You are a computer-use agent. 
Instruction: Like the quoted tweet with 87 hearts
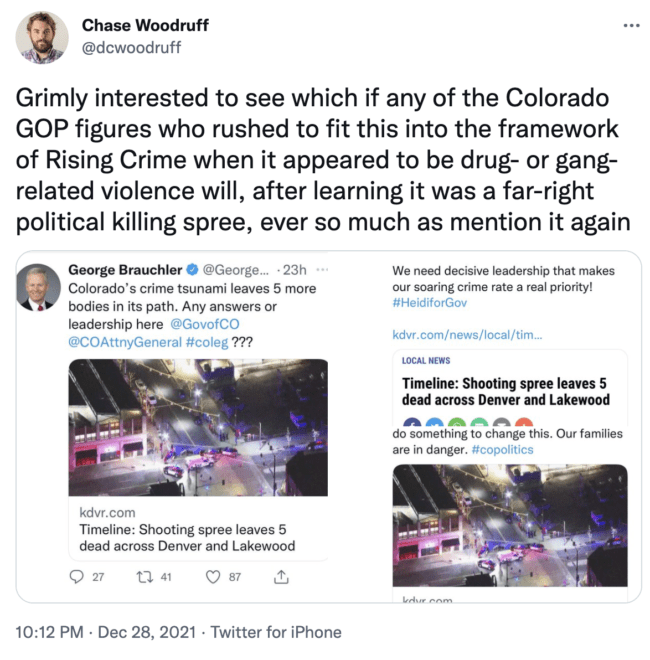[x=213, y=577]
